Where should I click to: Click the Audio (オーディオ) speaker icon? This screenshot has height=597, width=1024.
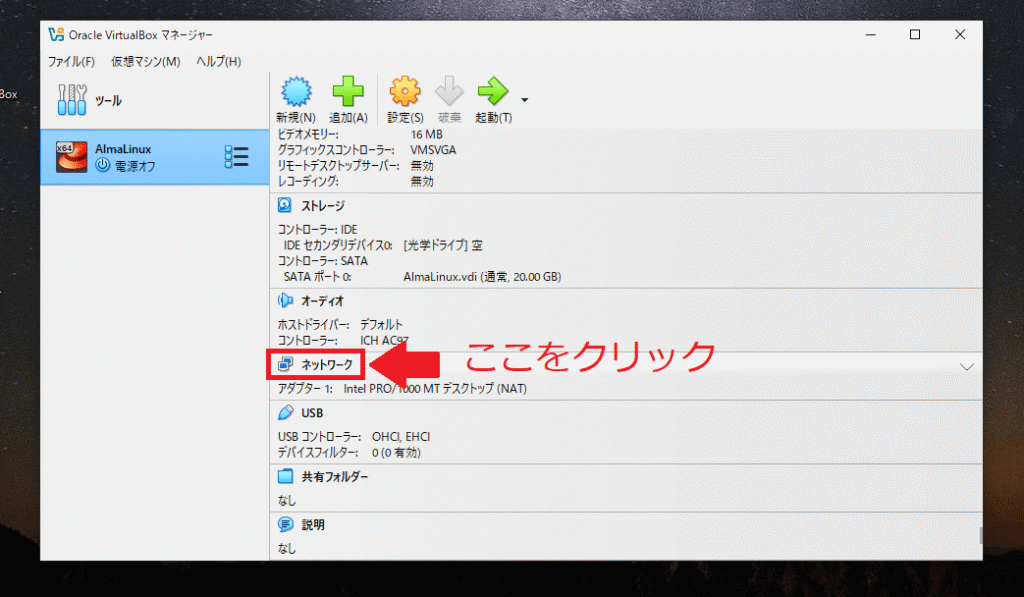point(285,300)
